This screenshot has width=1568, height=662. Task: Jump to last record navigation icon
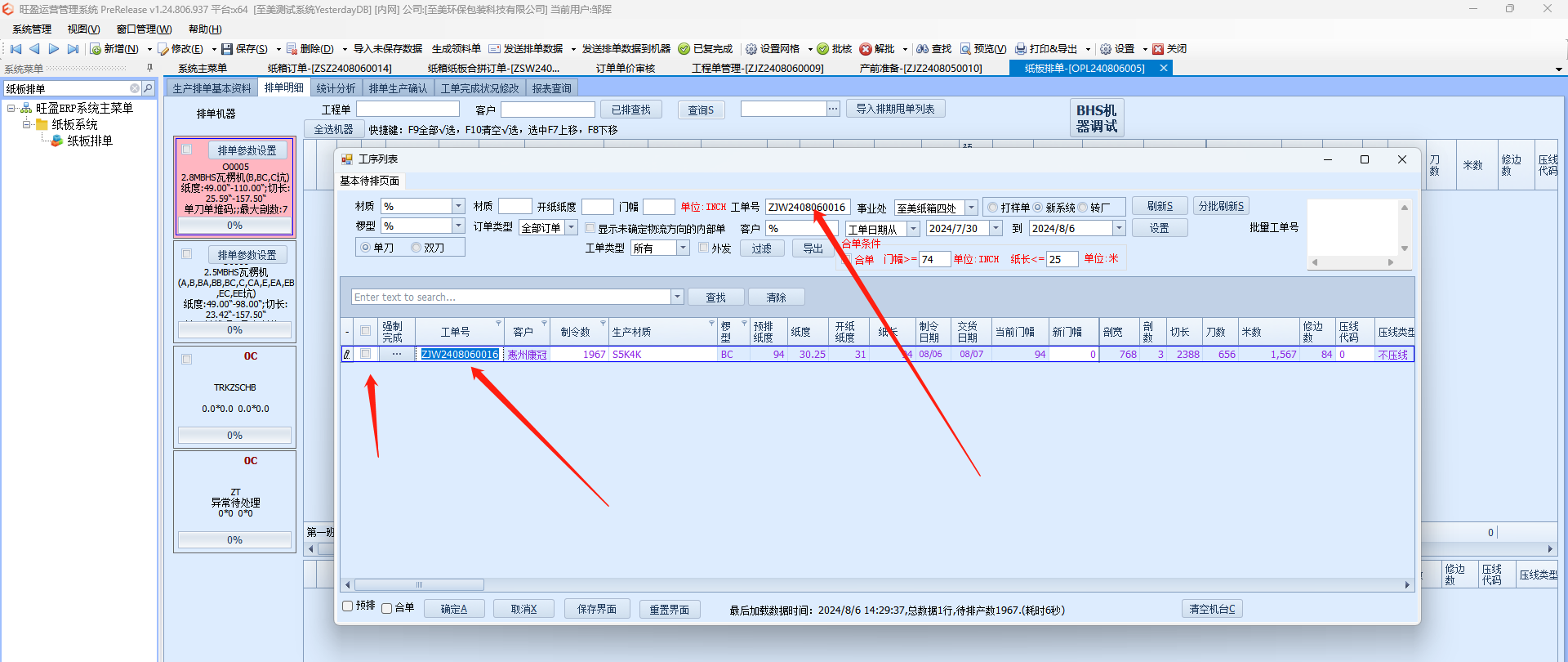pos(73,49)
